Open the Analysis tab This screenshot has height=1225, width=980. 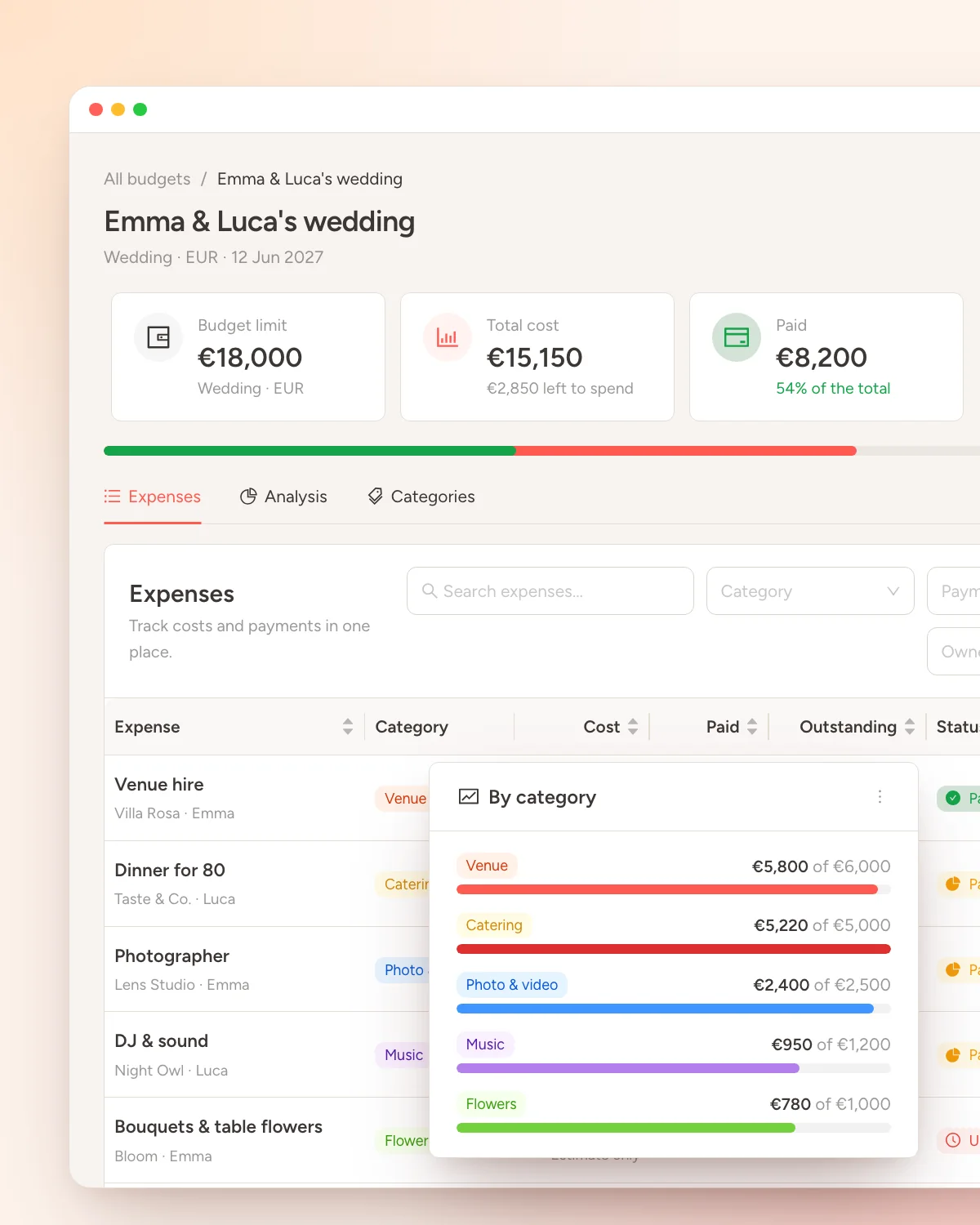(x=283, y=497)
